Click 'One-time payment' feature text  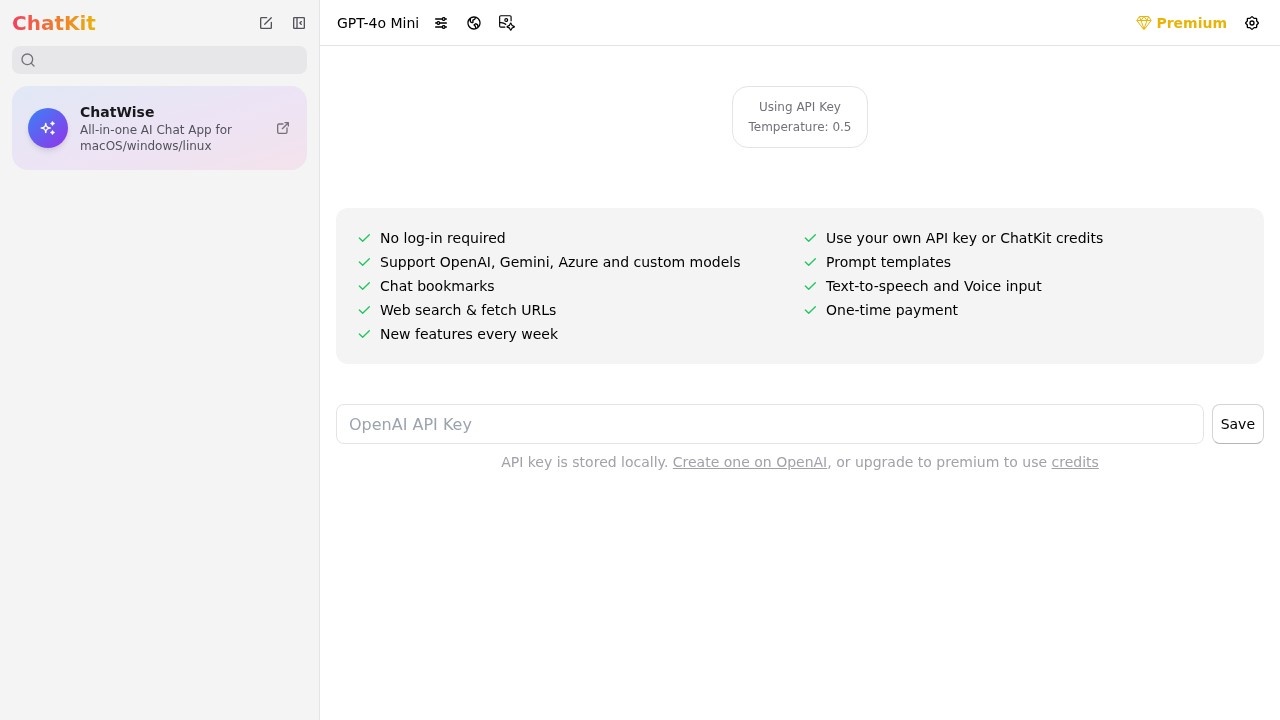[892, 310]
